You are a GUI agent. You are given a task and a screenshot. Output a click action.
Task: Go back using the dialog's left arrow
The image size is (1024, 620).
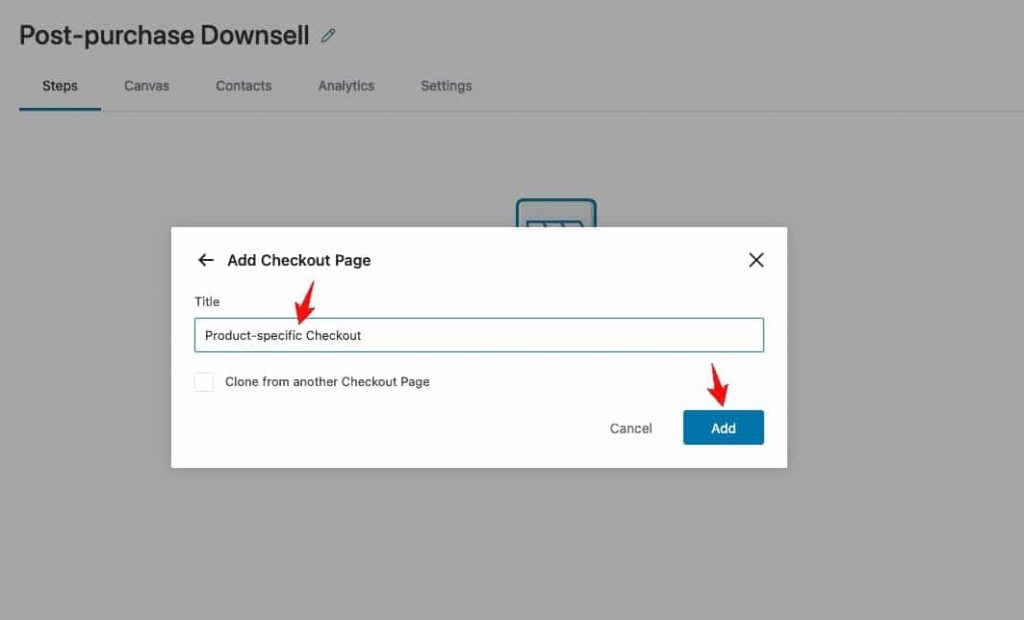pos(206,260)
